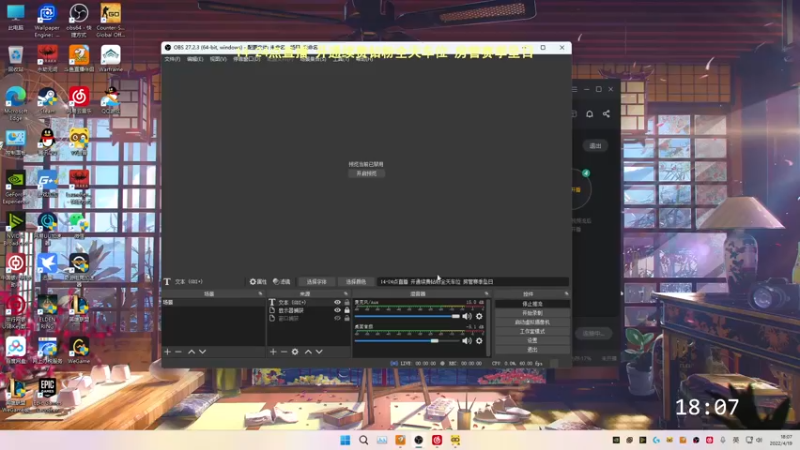Open WeGame desktop icon

click(79, 351)
